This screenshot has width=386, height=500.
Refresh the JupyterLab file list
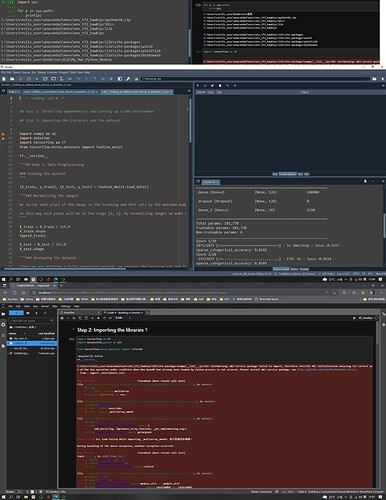45,313
